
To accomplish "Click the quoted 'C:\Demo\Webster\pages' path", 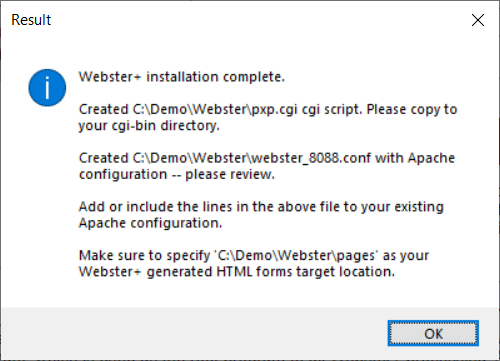I will (298, 256).
